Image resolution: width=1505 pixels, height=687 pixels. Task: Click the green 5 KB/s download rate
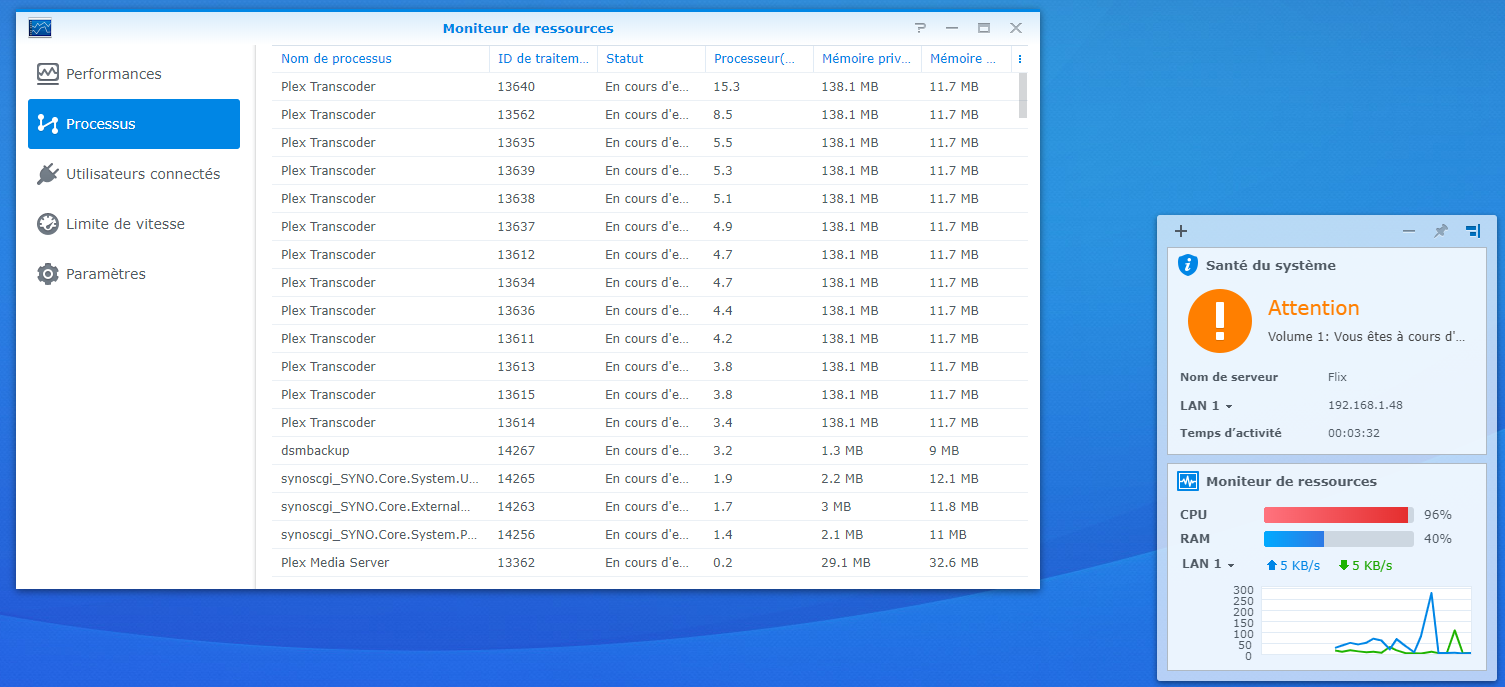coord(1365,565)
